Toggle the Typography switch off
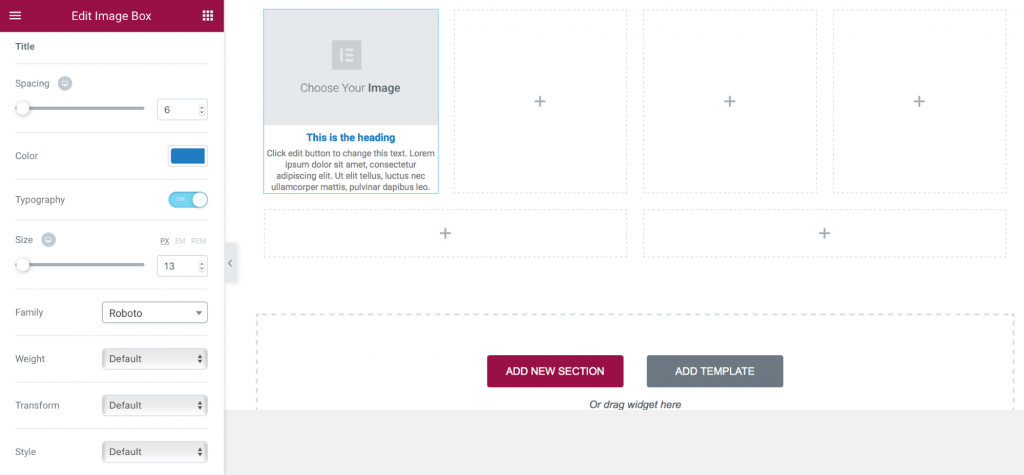Screen dimensions: 1024x475 click(x=188, y=200)
